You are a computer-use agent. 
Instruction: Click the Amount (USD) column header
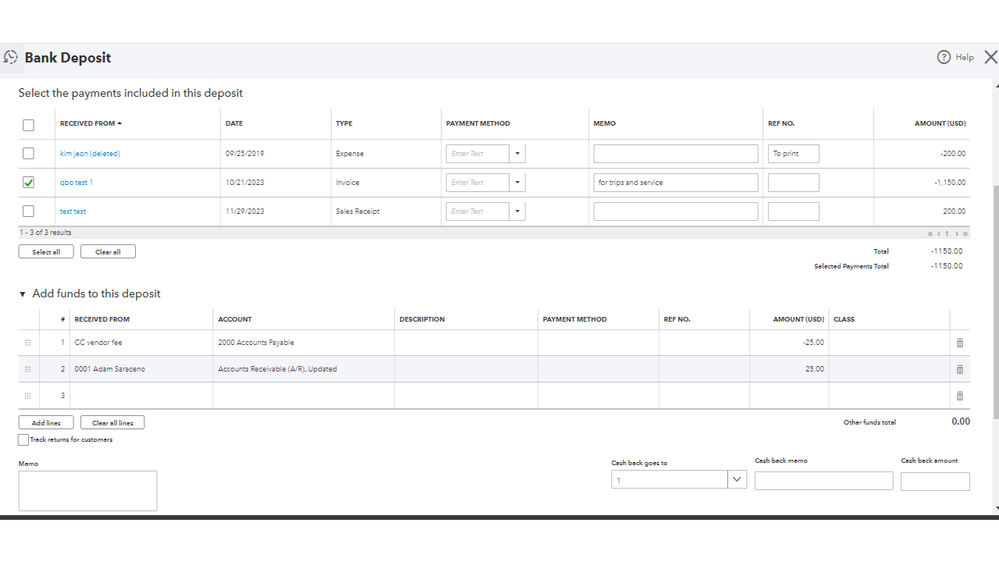pos(939,123)
